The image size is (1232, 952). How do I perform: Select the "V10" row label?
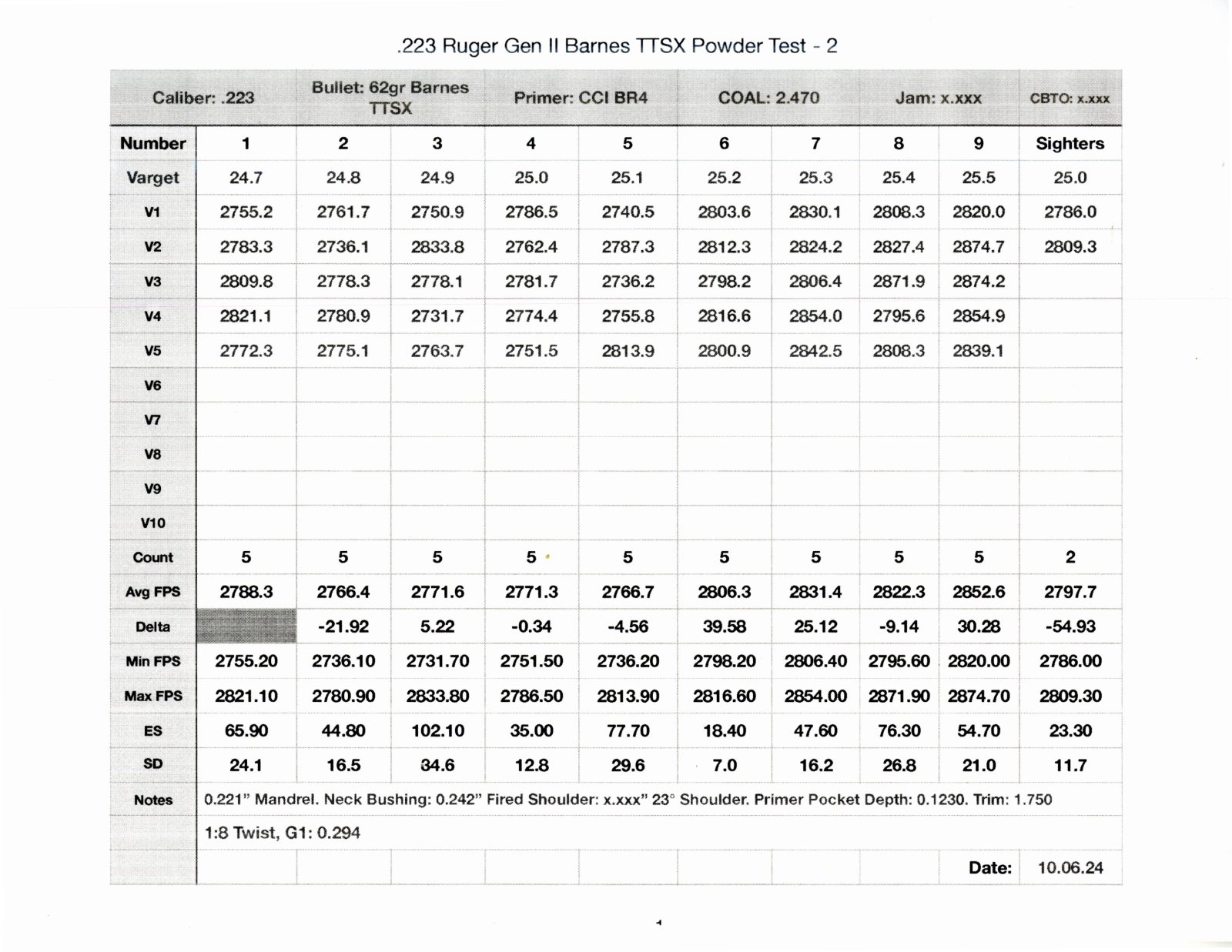pos(152,523)
